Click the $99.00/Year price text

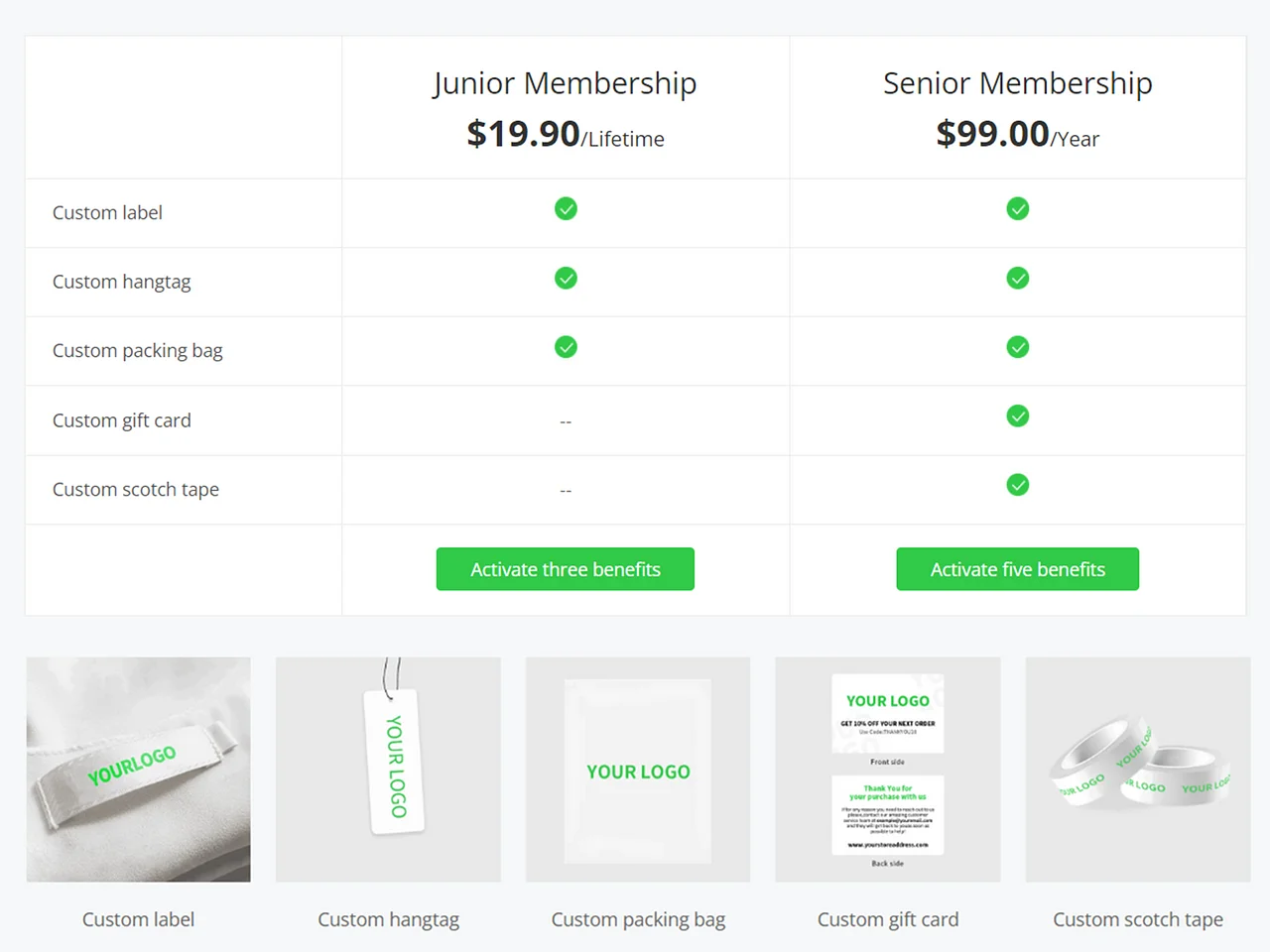(x=1018, y=134)
